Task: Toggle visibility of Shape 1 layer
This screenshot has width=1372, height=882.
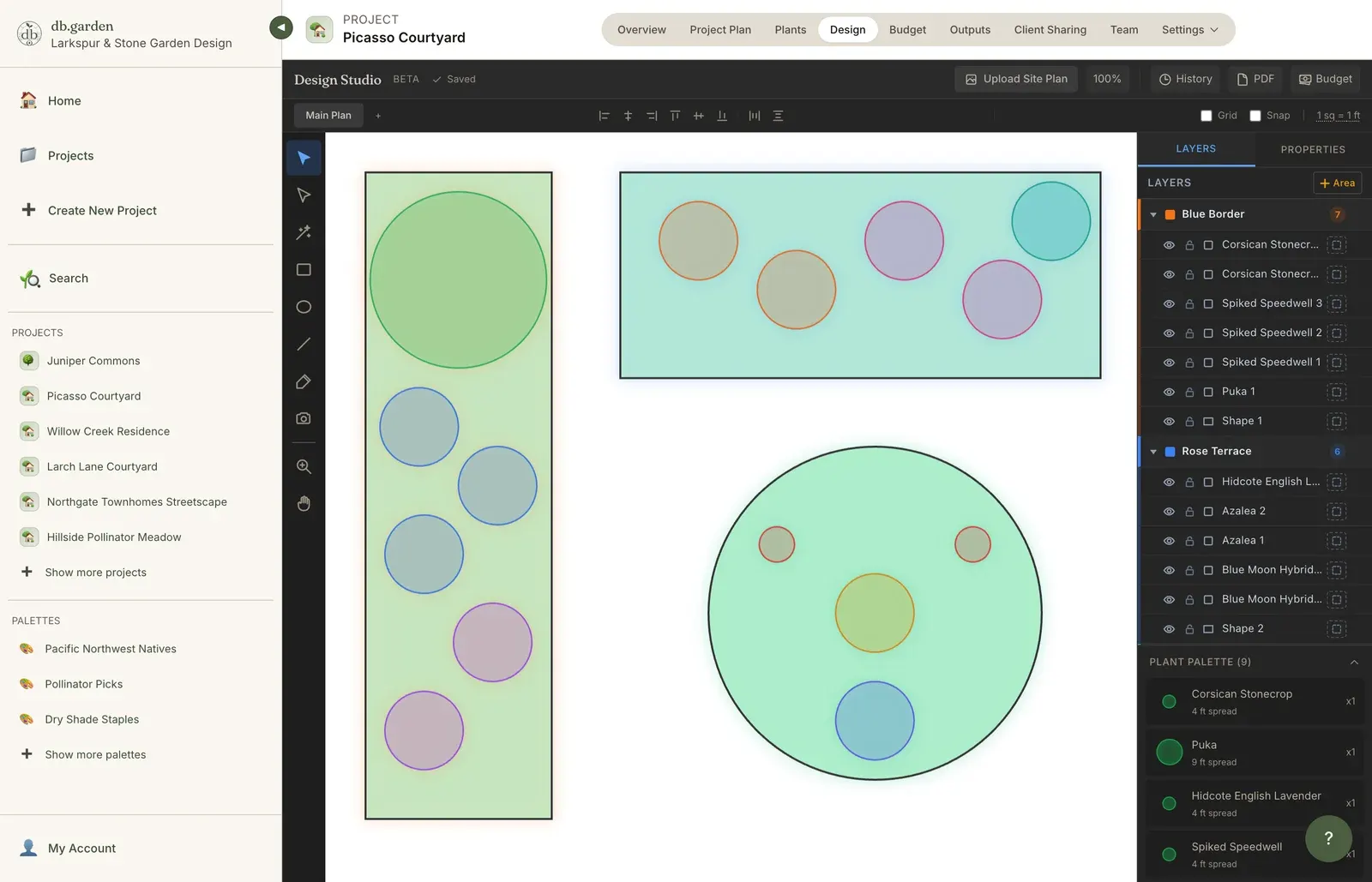Action: [x=1169, y=421]
